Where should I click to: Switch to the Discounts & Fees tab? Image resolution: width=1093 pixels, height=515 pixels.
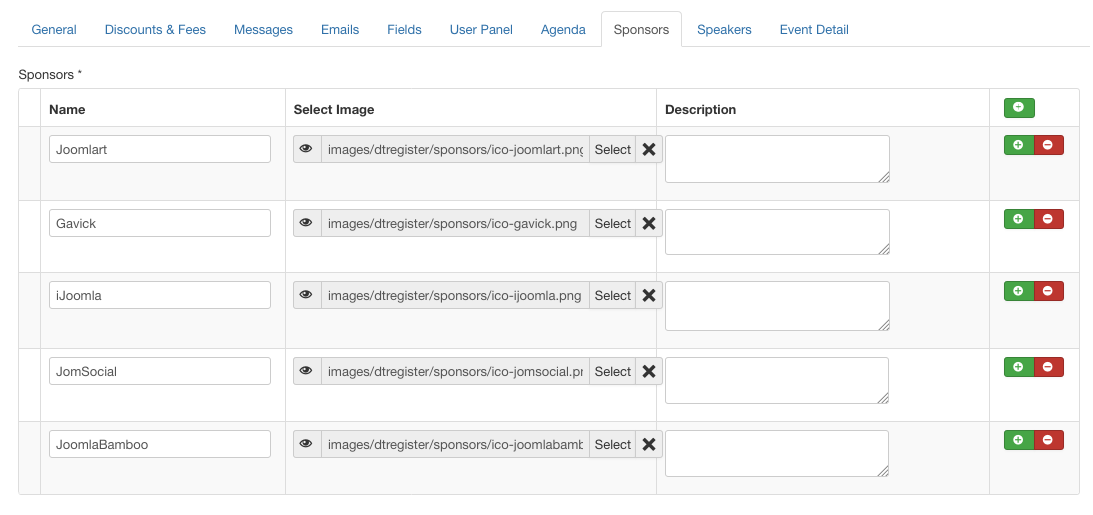click(x=155, y=29)
